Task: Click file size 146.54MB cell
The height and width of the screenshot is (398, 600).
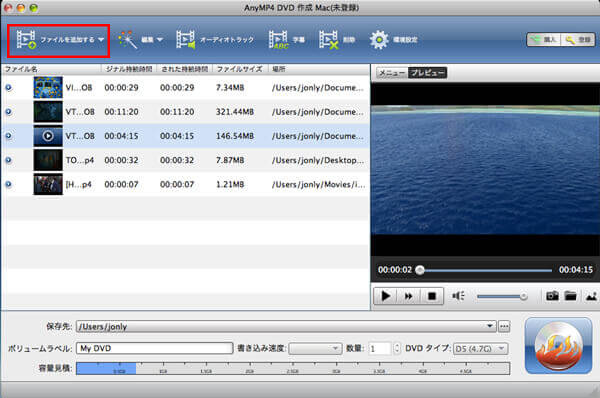Action: tap(235, 136)
